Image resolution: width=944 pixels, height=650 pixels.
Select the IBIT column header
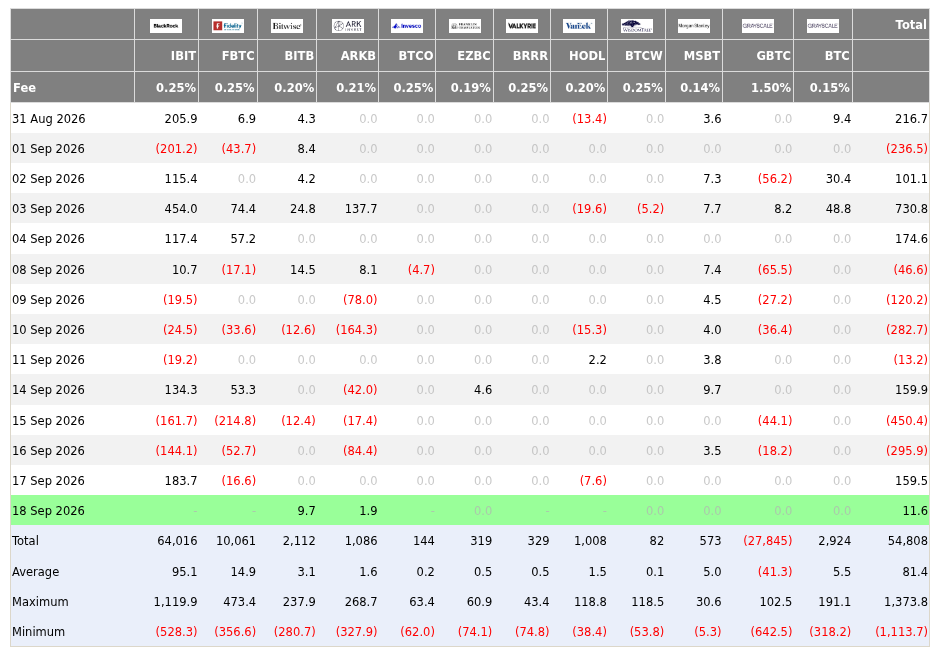pos(183,56)
